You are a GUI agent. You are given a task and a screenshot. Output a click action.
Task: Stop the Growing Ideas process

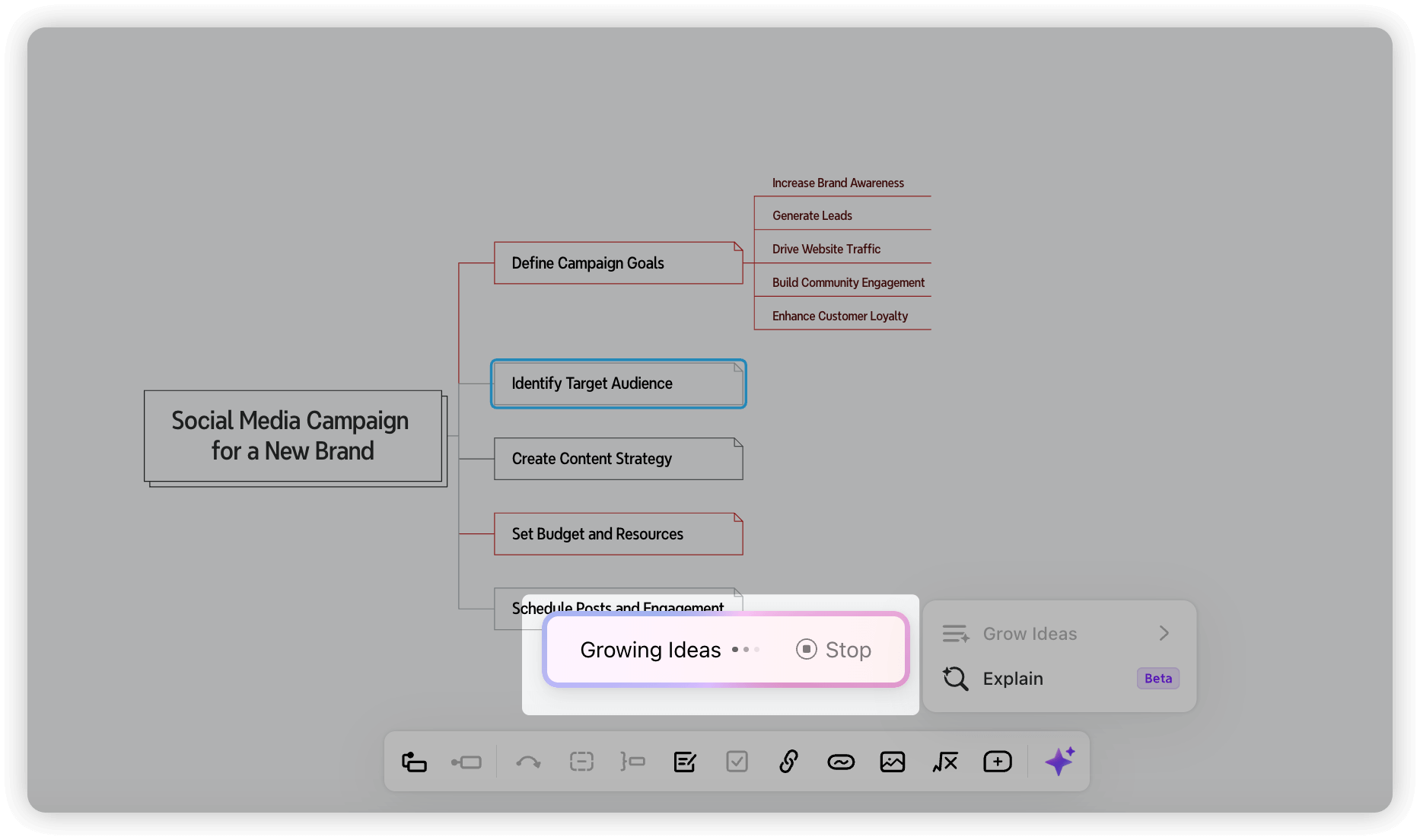point(834,650)
